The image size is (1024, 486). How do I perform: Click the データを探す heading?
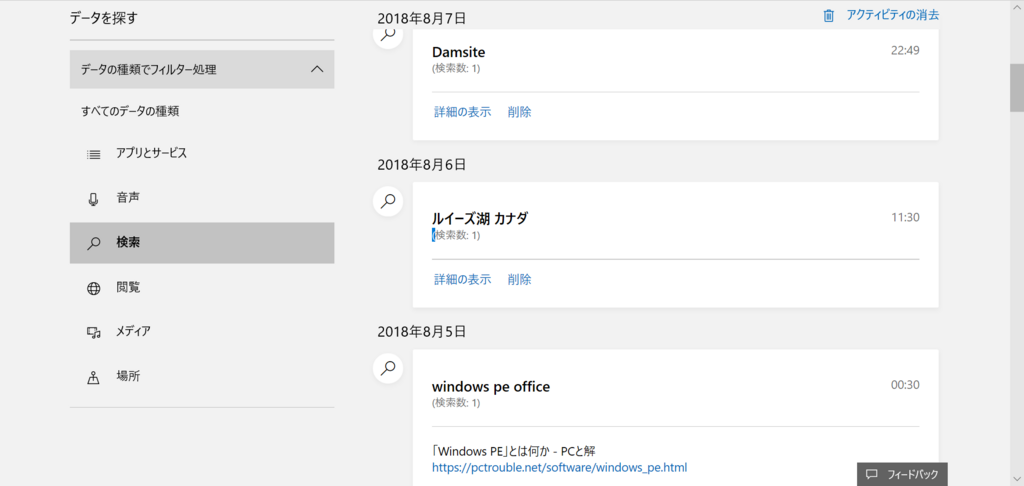pyautogui.click(x=104, y=18)
